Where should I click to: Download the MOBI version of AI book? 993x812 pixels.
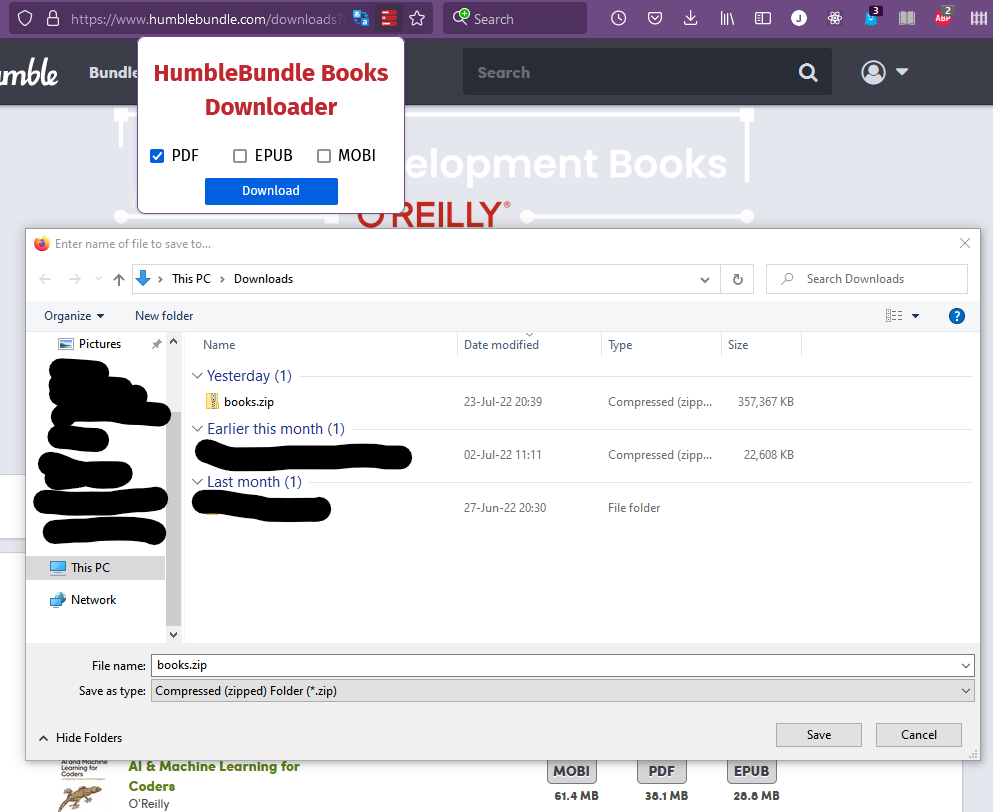(572, 771)
